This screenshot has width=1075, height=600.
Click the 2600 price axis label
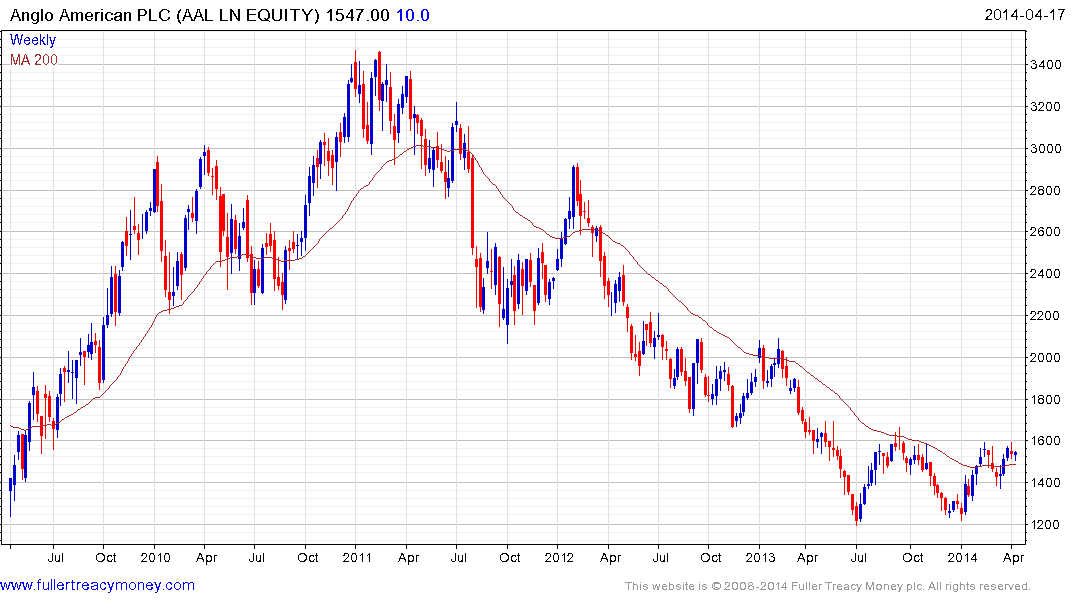point(1046,232)
